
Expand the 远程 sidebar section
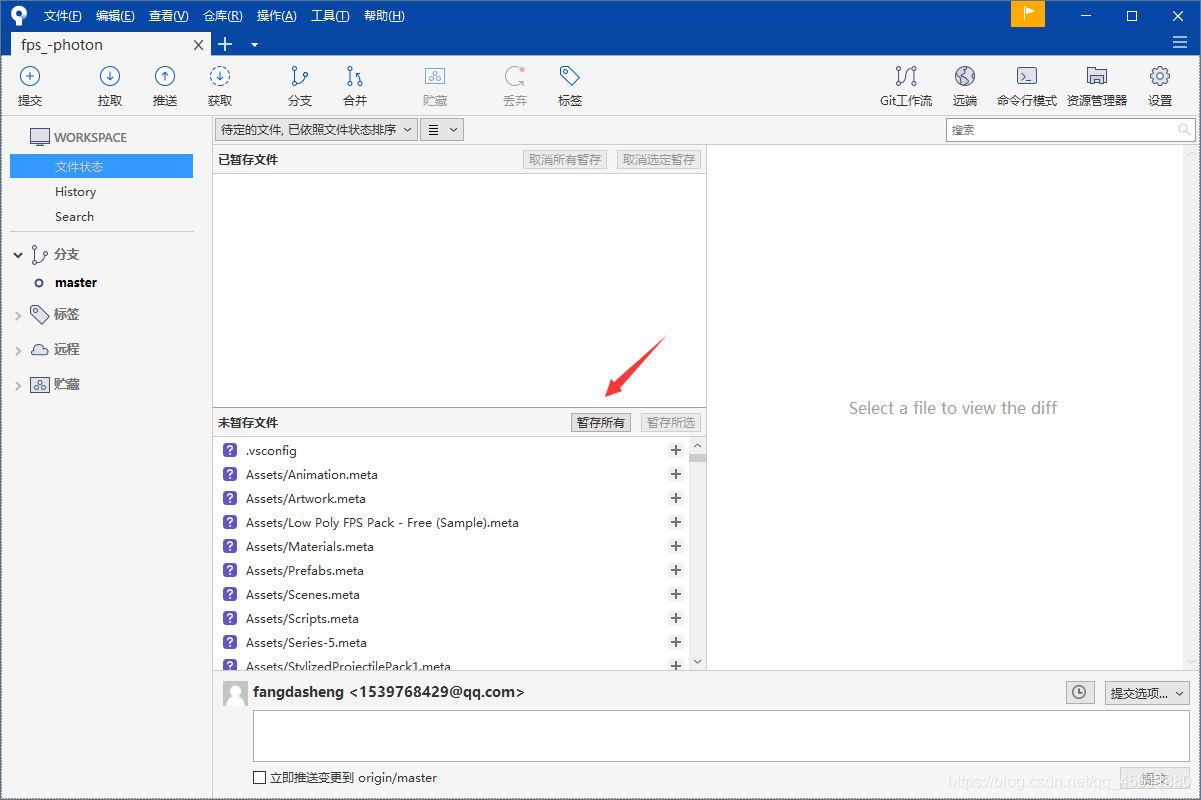[x=18, y=350]
